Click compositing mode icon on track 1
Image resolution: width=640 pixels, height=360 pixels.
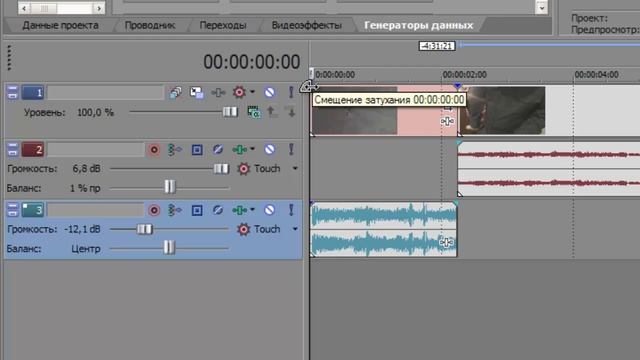click(253, 112)
